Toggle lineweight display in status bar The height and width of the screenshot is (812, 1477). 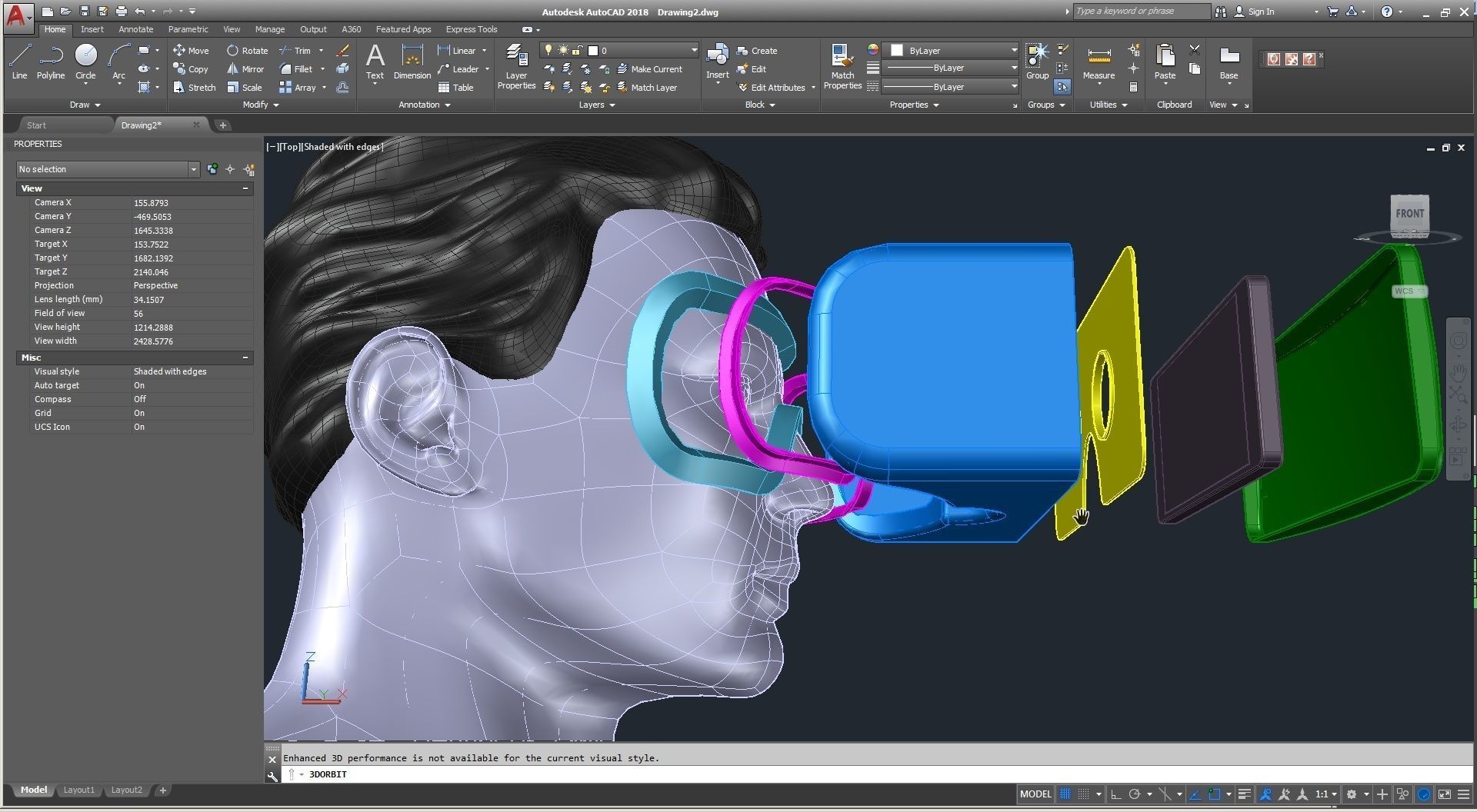click(x=1244, y=794)
